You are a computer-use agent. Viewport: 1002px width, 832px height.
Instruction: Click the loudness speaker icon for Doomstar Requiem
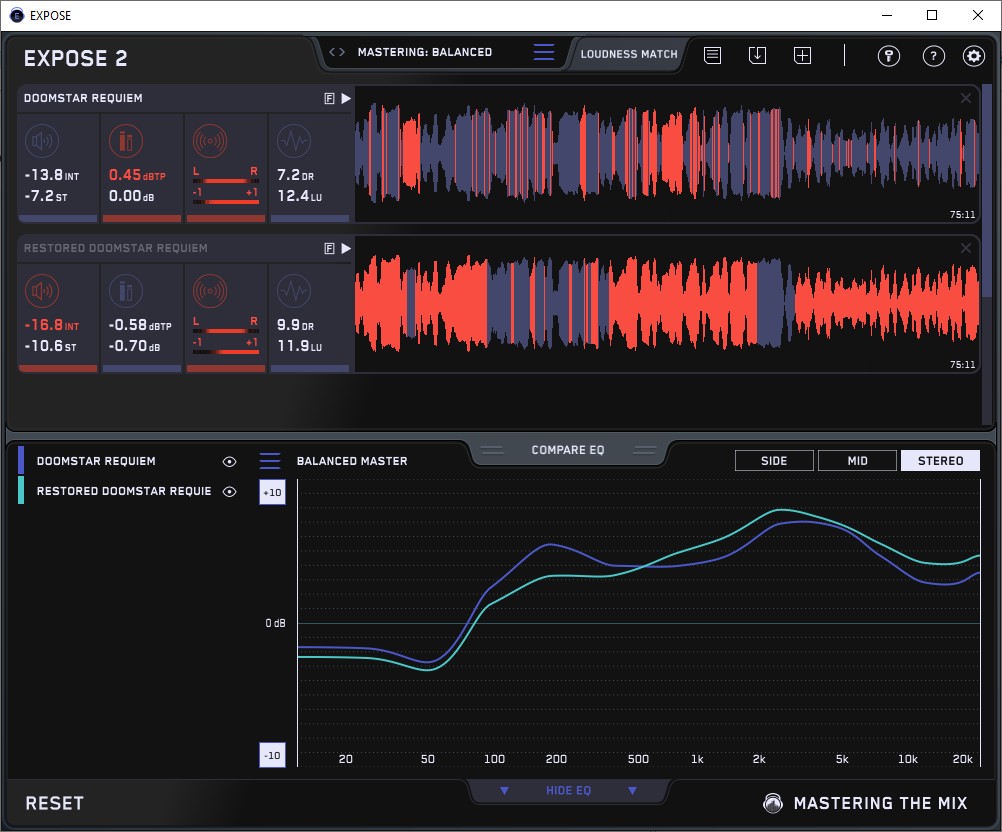click(x=42, y=141)
